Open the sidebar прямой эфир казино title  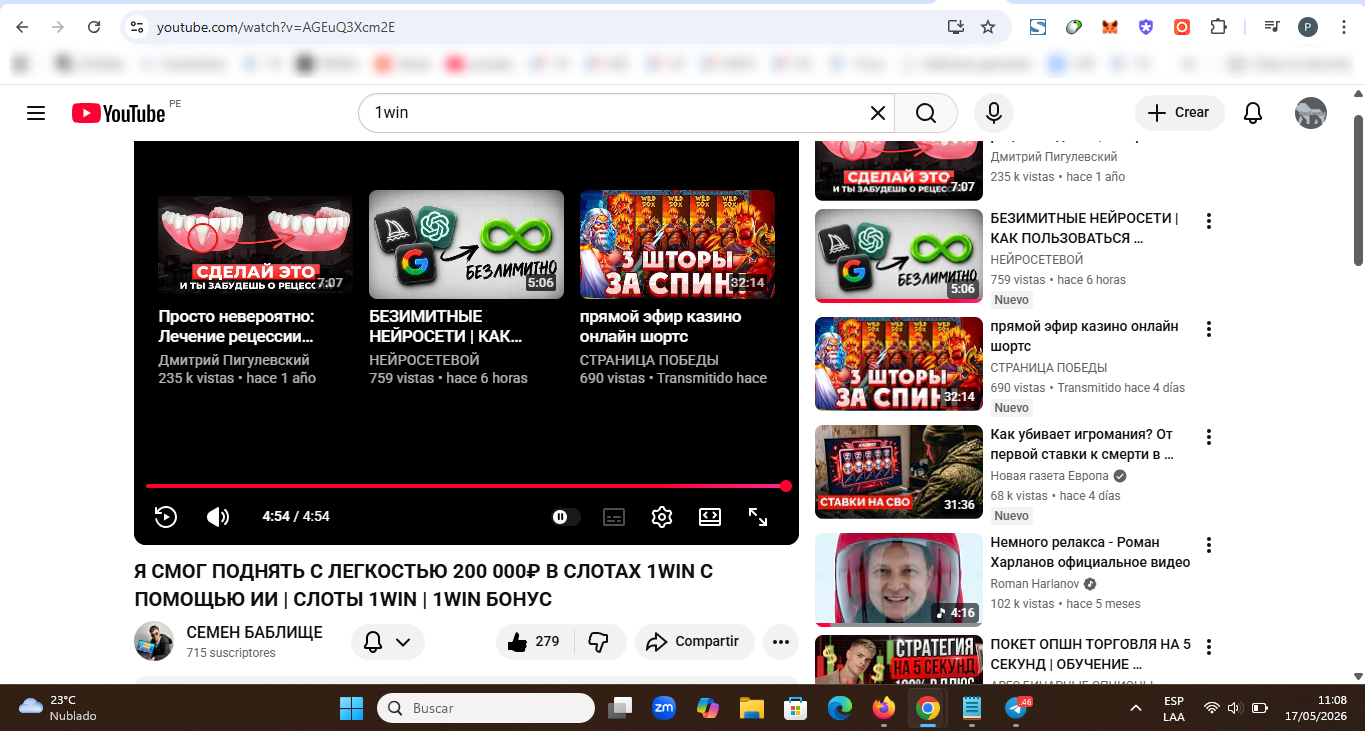coord(1085,336)
